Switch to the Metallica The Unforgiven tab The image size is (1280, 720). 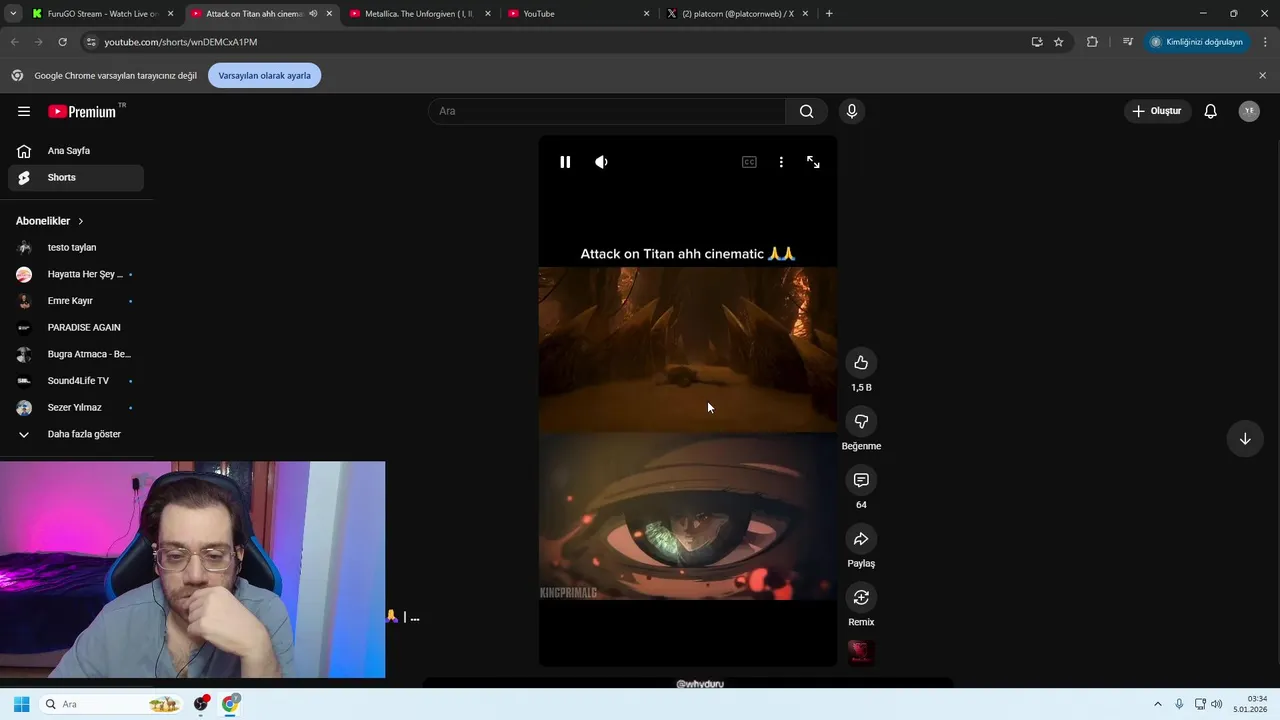(420, 14)
